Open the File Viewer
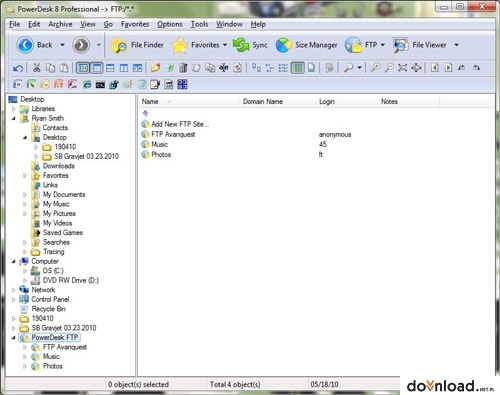This screenshot has height=395, width=500. pos(420,45)
